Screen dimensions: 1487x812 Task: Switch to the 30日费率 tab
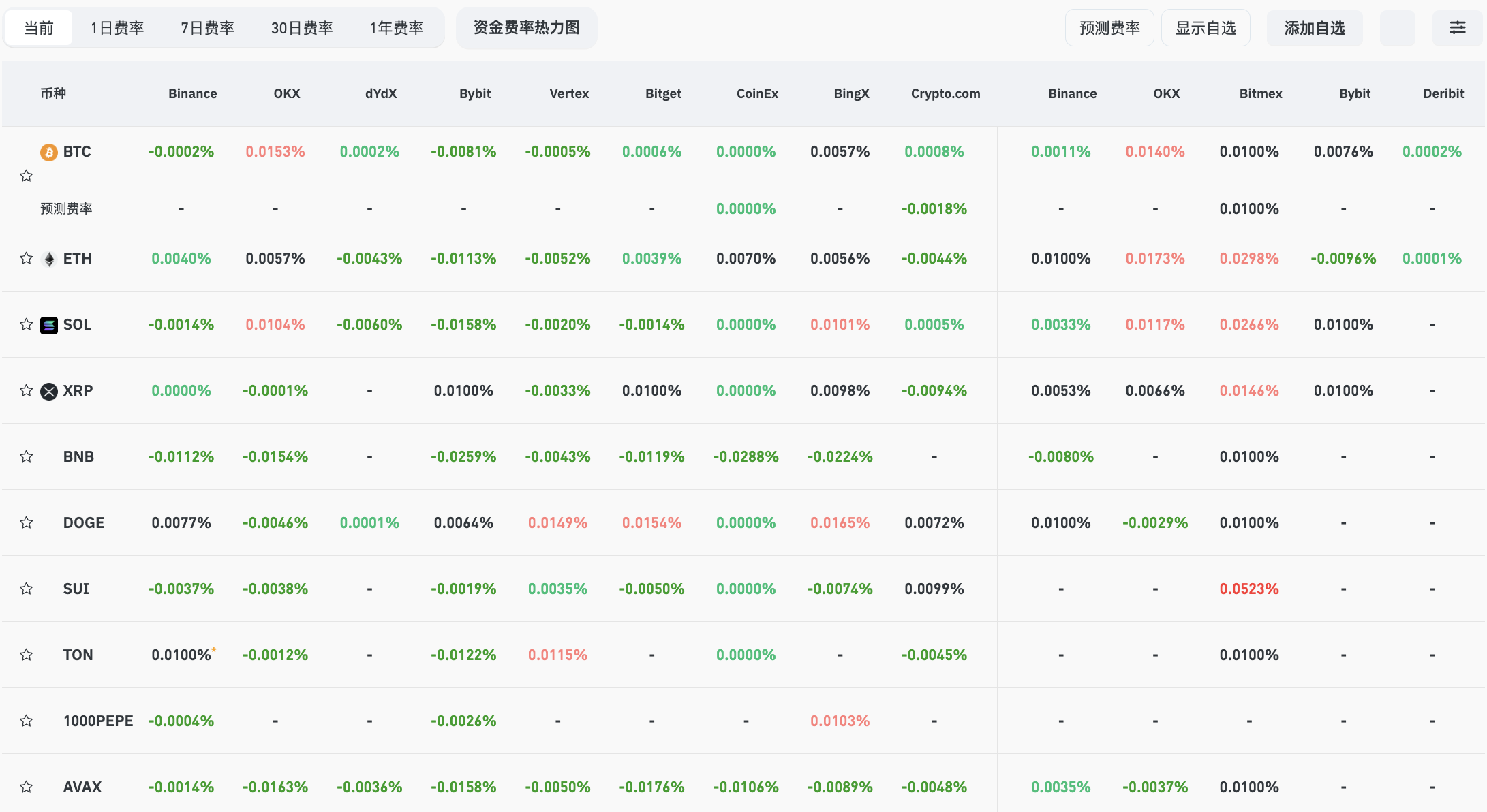click(x=302, y=28)
